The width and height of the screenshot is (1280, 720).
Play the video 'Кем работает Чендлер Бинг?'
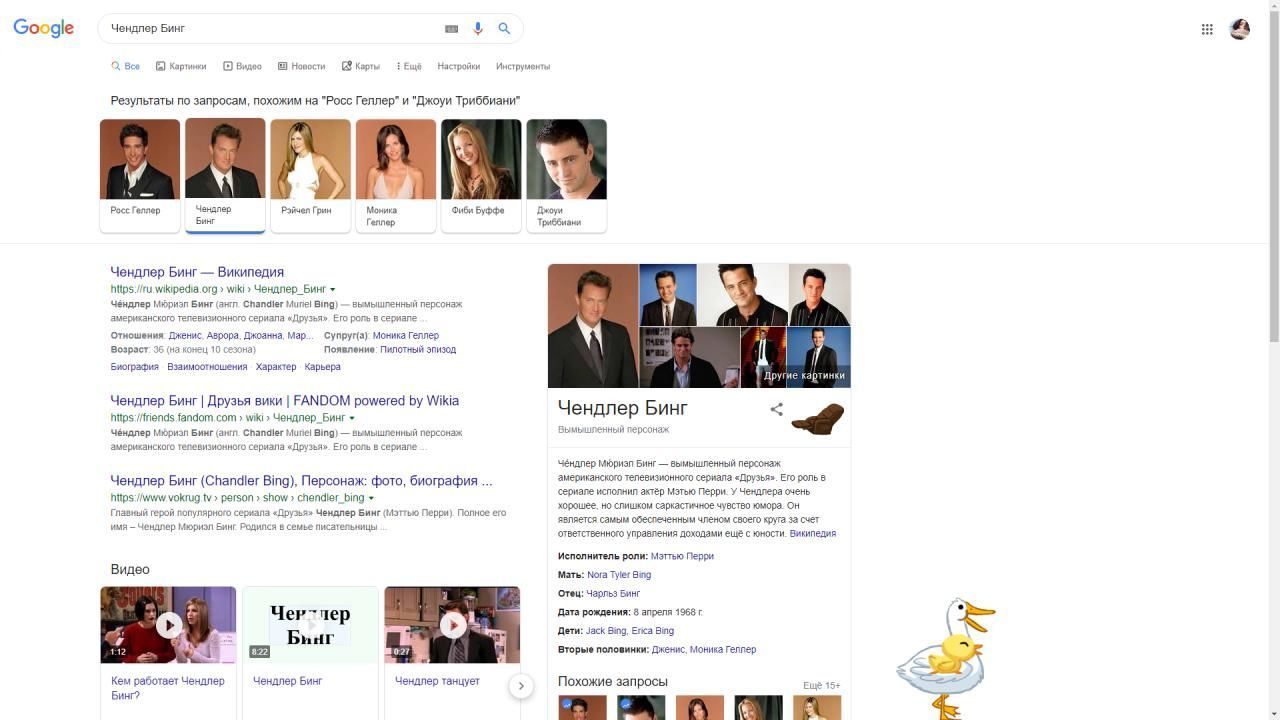click(x=168, y=625)
